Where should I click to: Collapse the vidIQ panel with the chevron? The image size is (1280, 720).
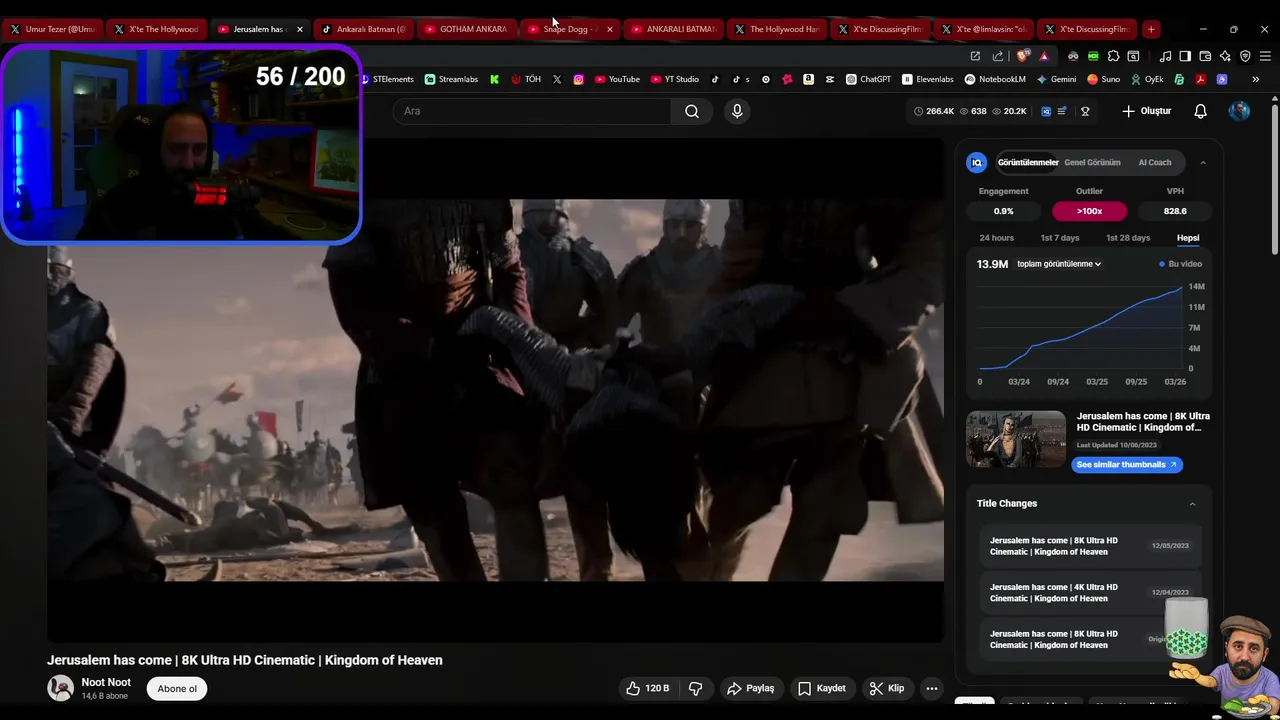coord(1203,162)
